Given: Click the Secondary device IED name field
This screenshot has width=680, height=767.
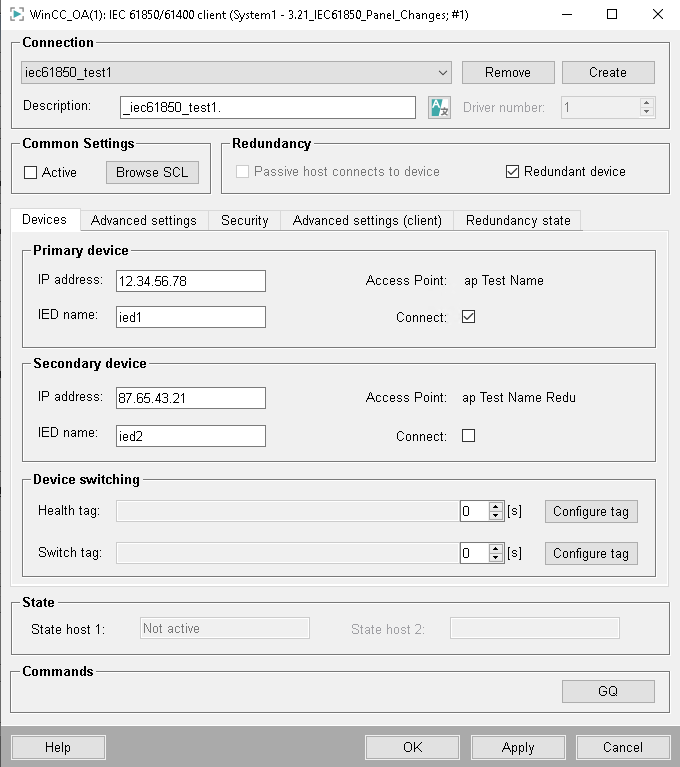Looking at the screenshot, I should [x=191, y=436].
